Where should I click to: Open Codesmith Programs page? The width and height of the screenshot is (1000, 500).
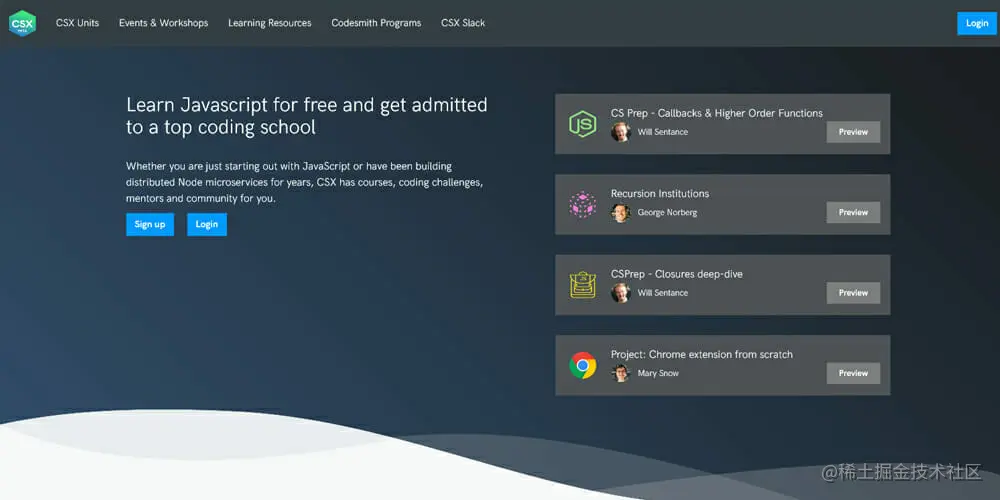376,23
